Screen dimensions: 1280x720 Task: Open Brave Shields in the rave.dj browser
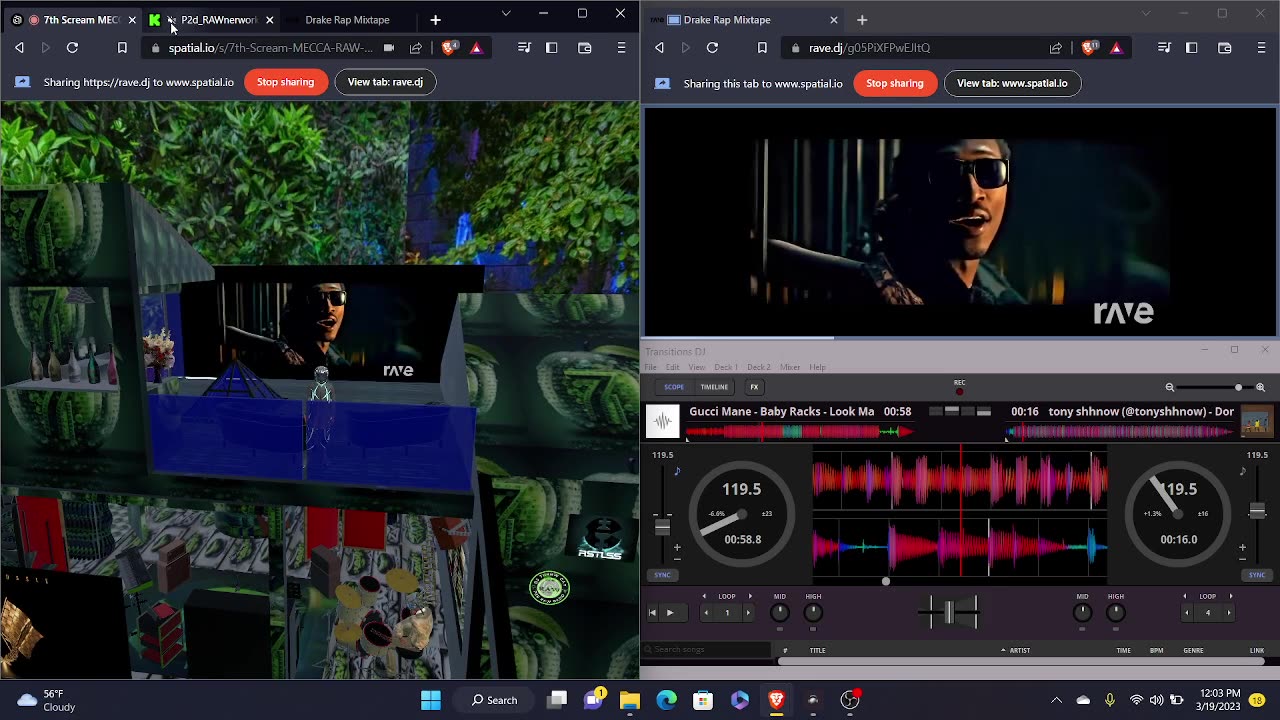pos(1089,47)
